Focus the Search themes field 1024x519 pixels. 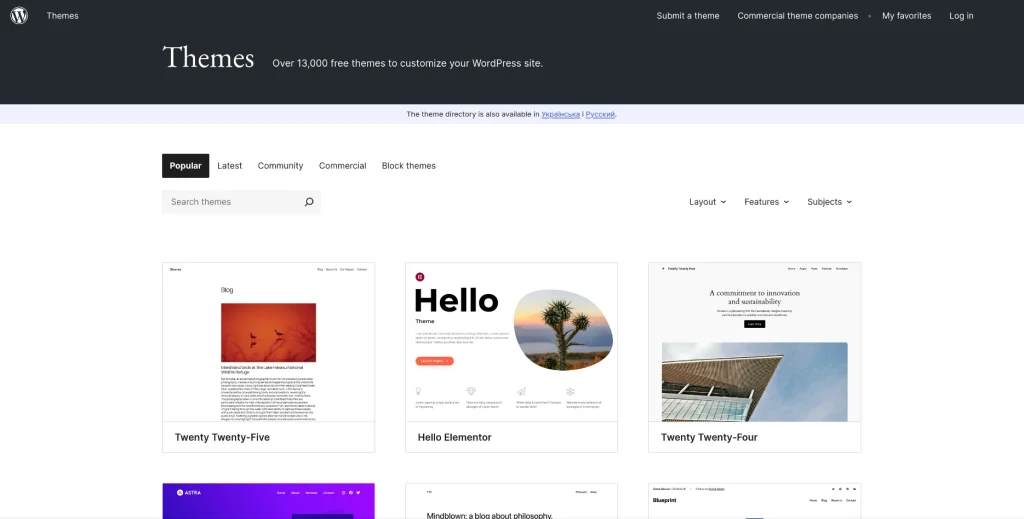[241, 202]
